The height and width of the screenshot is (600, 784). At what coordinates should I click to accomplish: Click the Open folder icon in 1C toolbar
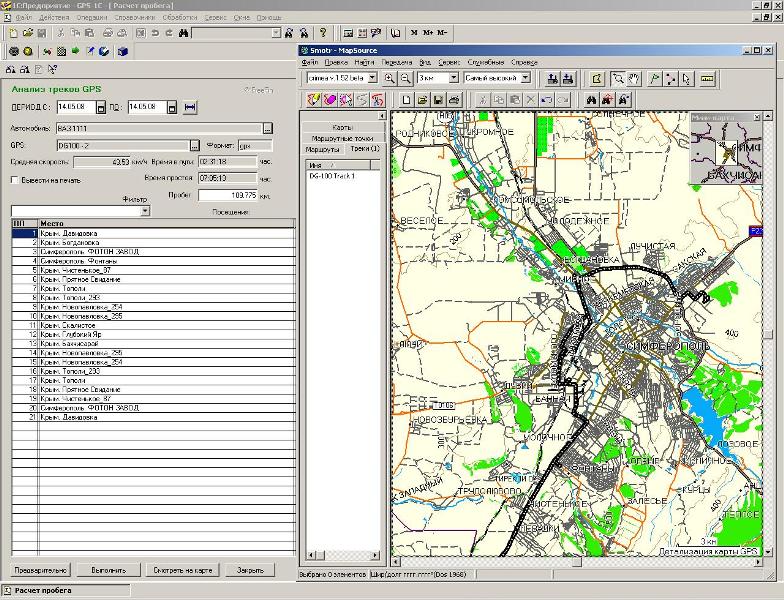click(28, 33)
